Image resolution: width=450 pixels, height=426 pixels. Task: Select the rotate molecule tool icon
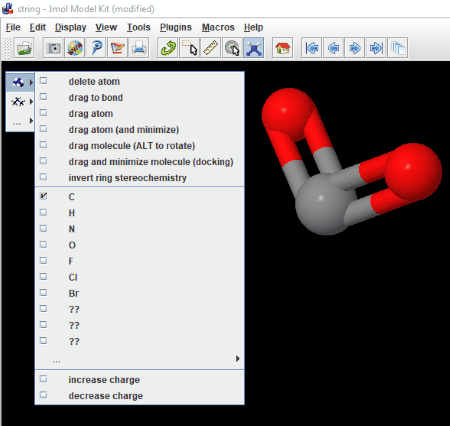[x=168, y=48]
